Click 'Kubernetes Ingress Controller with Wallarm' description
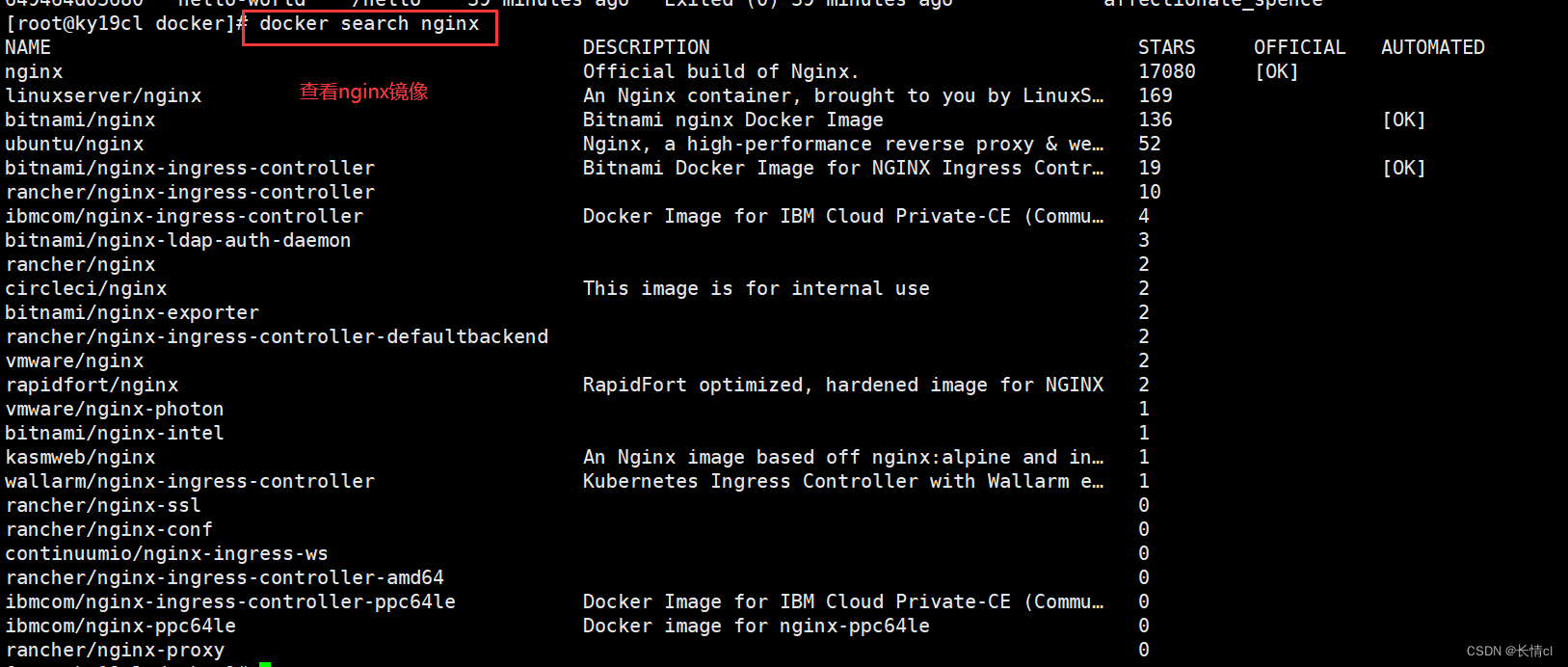 (x=843, y=481)
